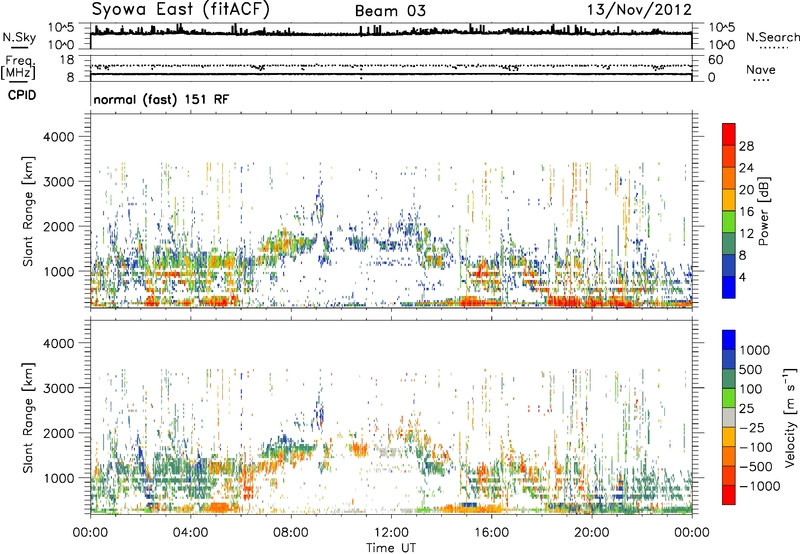Pick the yellow 16-20 dB power colorbar segment
Viewport: 800px width, 554px height.
click(729, 199)
